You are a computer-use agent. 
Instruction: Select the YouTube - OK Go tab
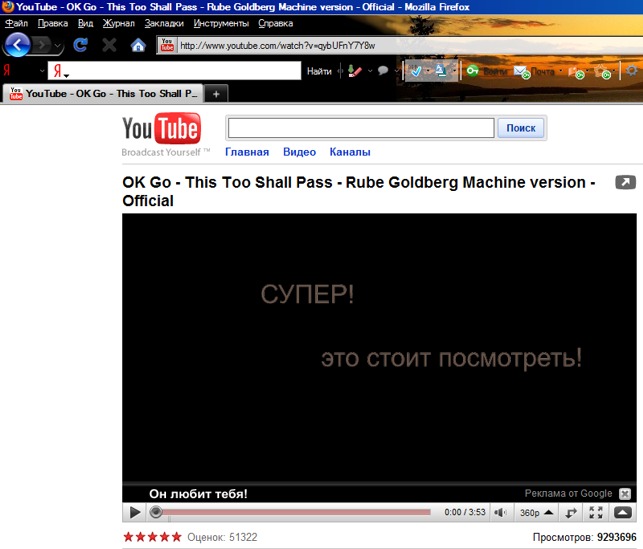pyautogui.click(x=103, y=93)
